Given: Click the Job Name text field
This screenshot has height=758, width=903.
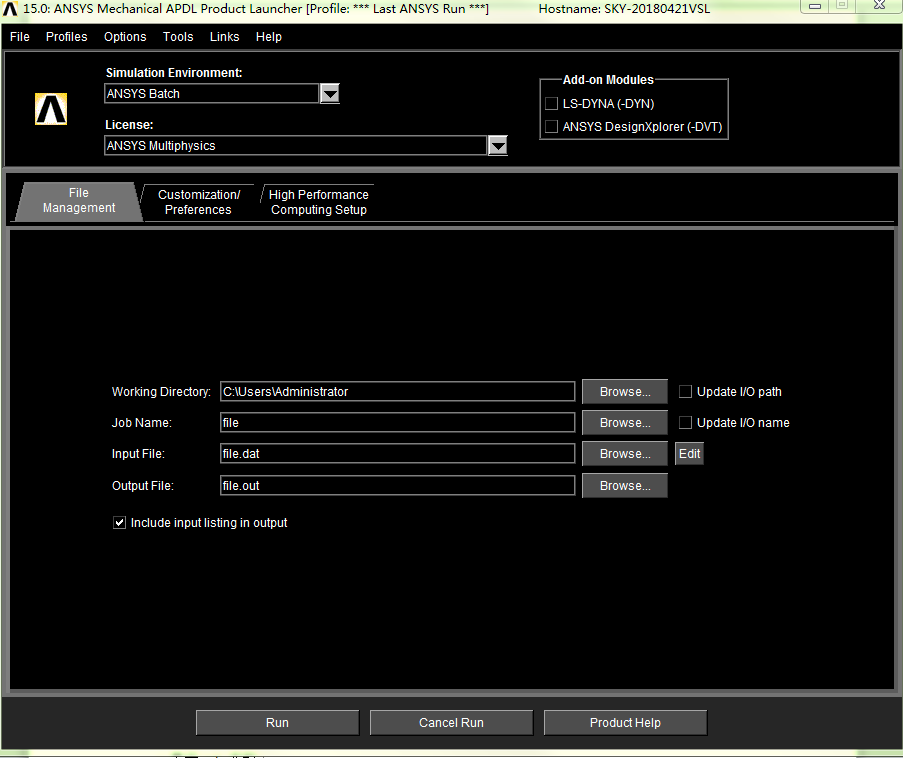Looking at the screenshot, I should click(x=397, y=423).
